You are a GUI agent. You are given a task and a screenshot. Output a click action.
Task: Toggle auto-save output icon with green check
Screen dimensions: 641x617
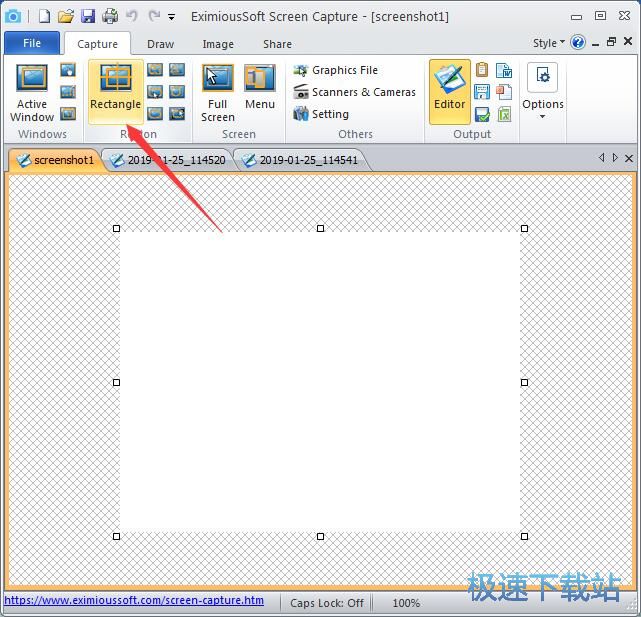(x=482, y=114)
